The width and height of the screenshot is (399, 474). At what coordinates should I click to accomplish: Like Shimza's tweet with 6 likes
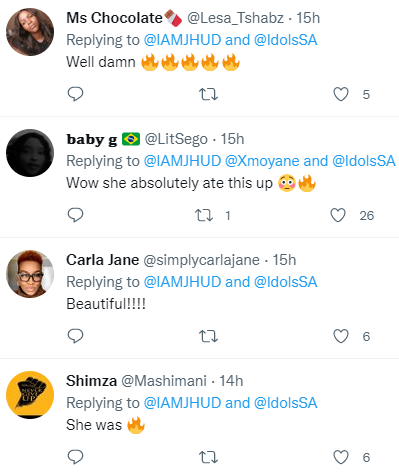click(341, 457)
